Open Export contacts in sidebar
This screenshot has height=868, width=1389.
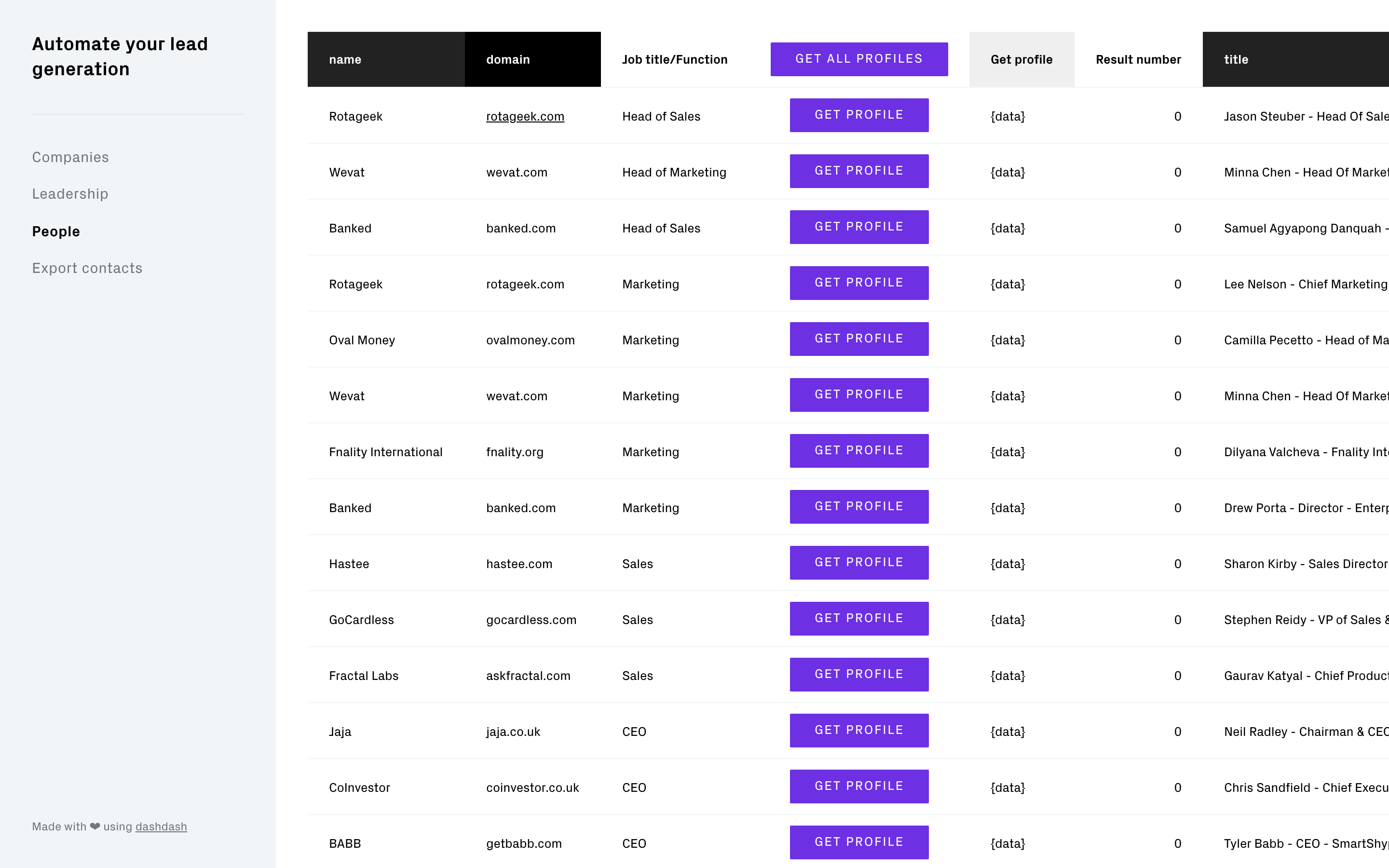click(x=87, y=268)
